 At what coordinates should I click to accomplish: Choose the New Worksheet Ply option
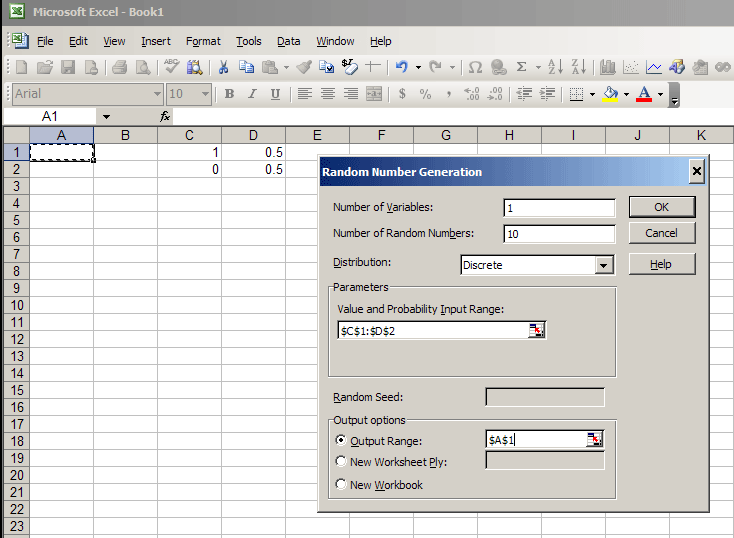[341, 462]
